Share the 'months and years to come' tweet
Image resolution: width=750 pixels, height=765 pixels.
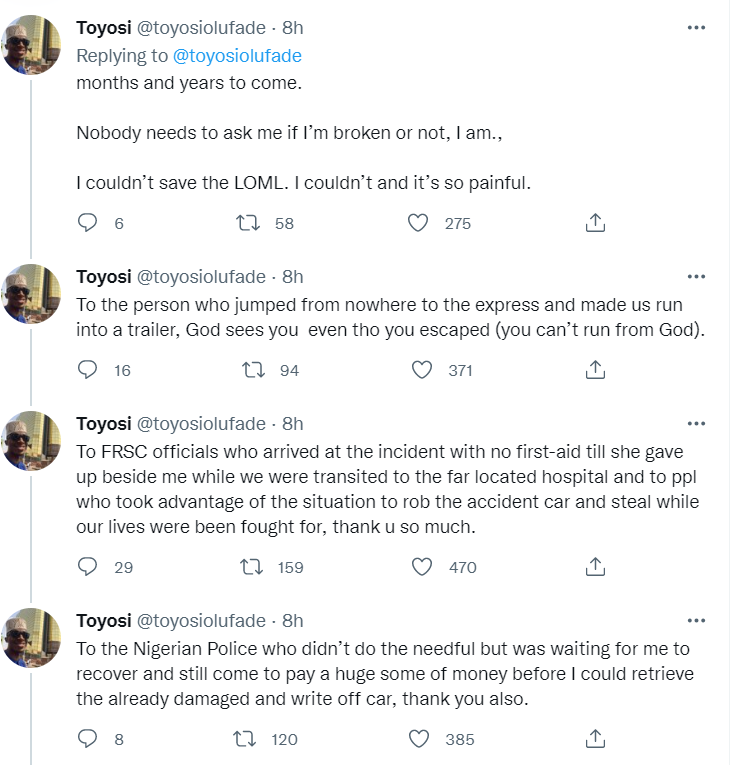coord(595,223)
